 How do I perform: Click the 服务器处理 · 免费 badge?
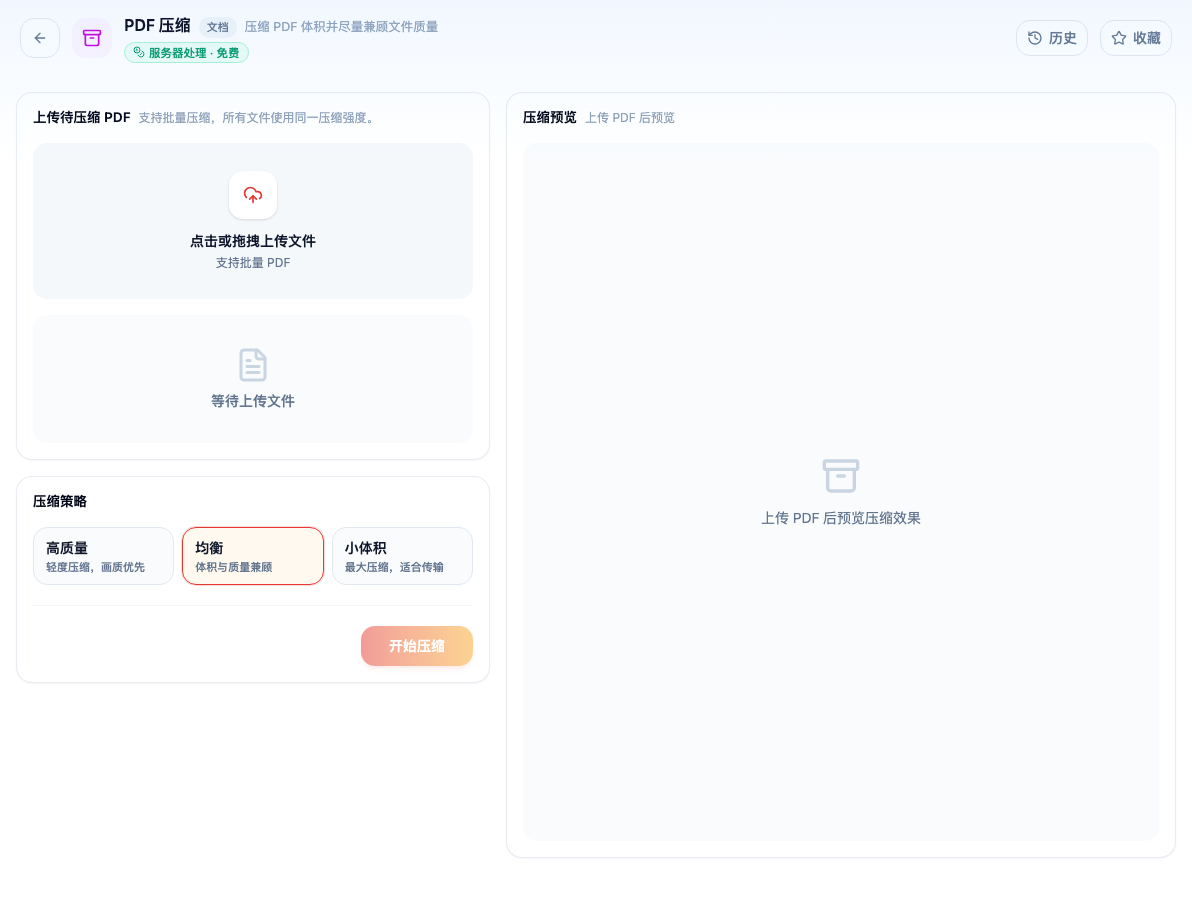pos(186,52)
